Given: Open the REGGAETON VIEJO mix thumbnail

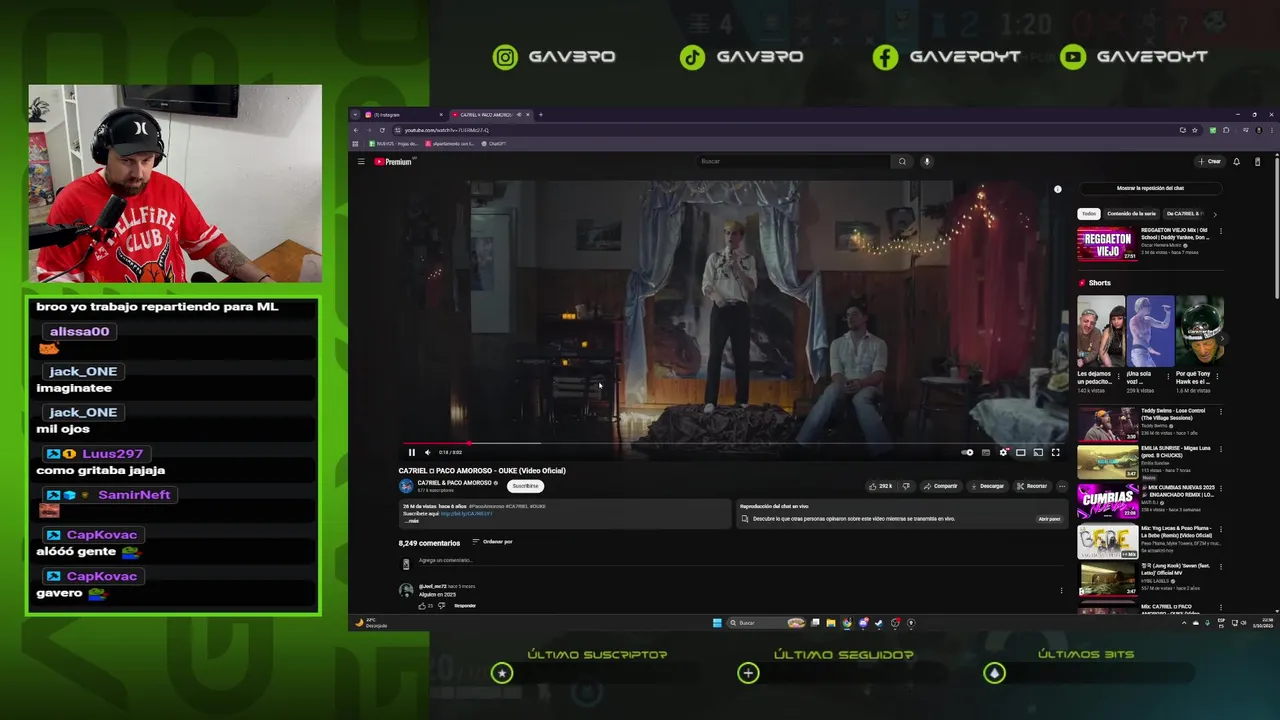Looking at the screenshot, I should tap(1107, 245).
